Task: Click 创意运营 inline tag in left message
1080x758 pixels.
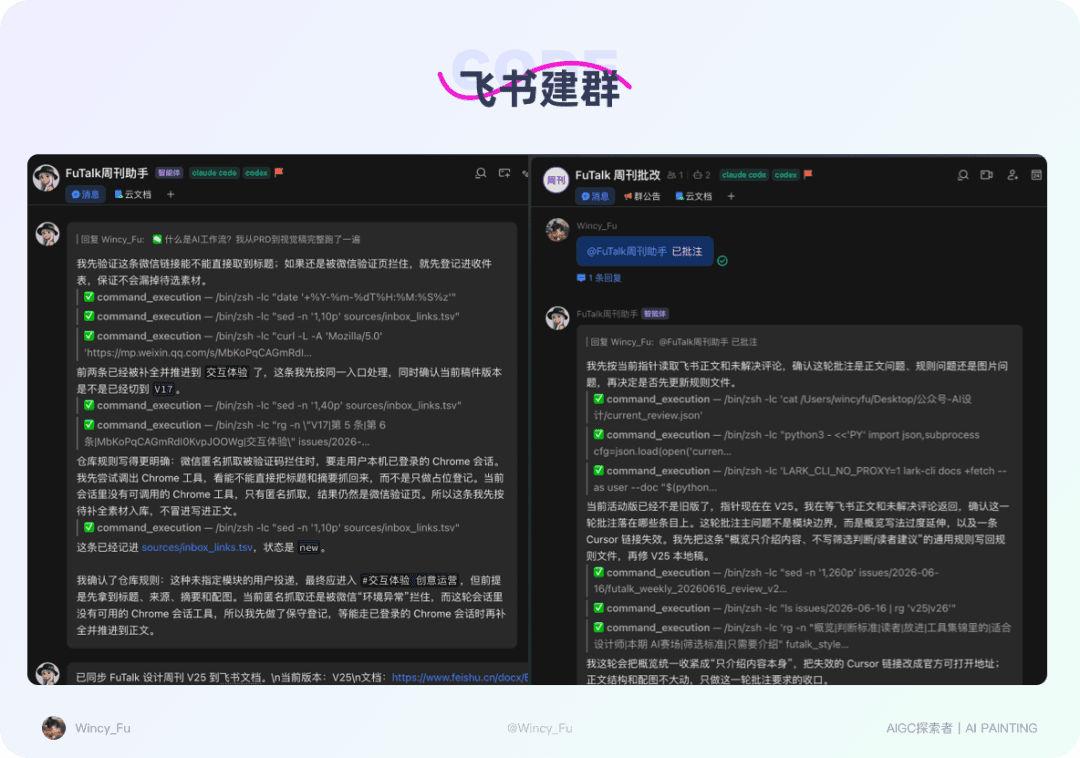Action: tap(436, 580)
